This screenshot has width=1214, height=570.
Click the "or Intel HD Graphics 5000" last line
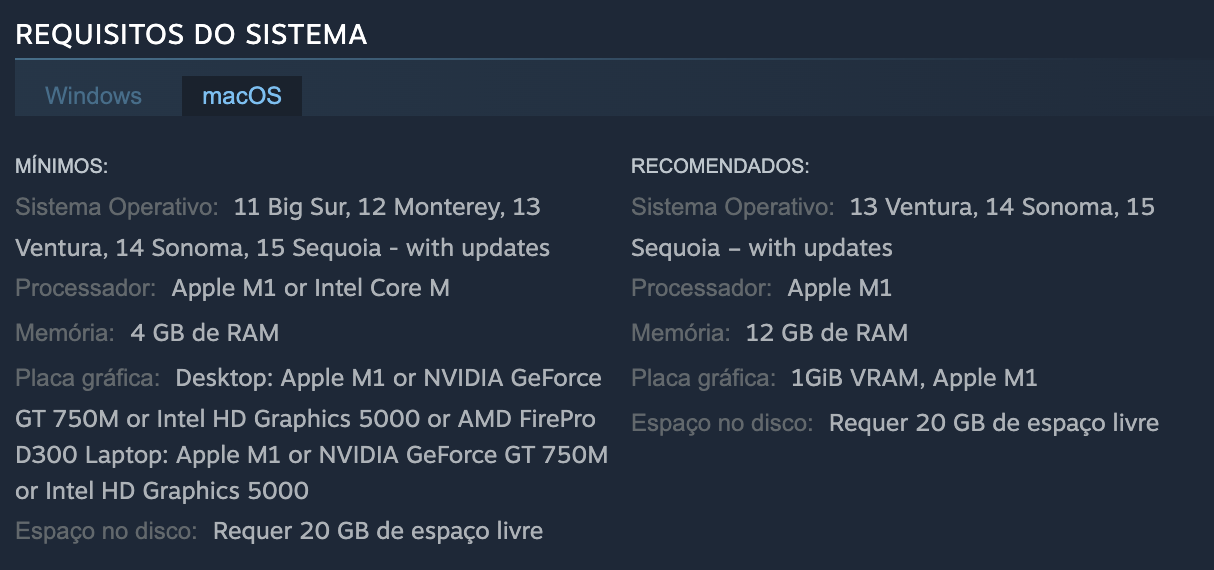(162, 490)
